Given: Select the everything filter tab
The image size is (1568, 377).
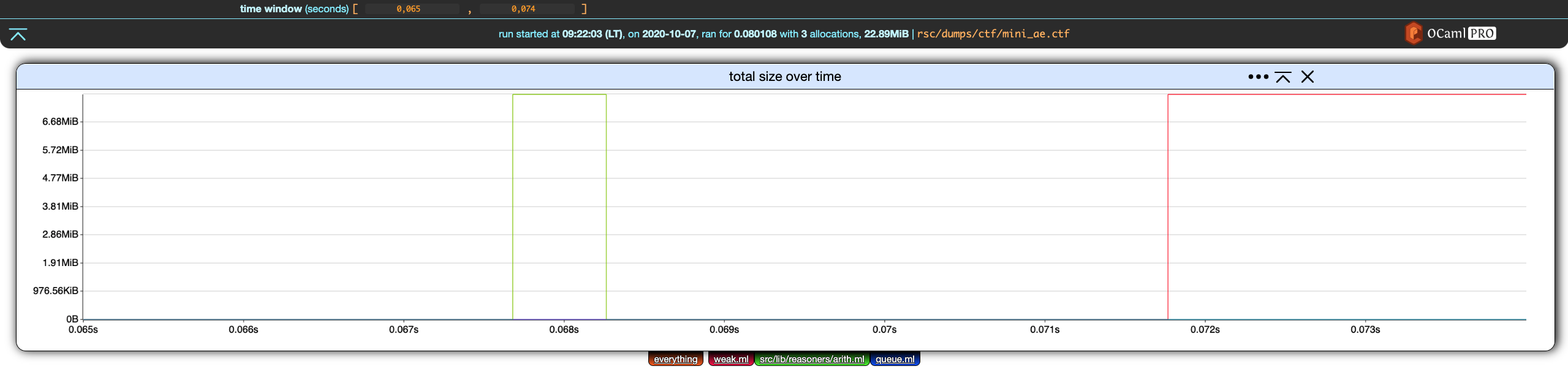Looking at the screenshot, I should [675, 359].
